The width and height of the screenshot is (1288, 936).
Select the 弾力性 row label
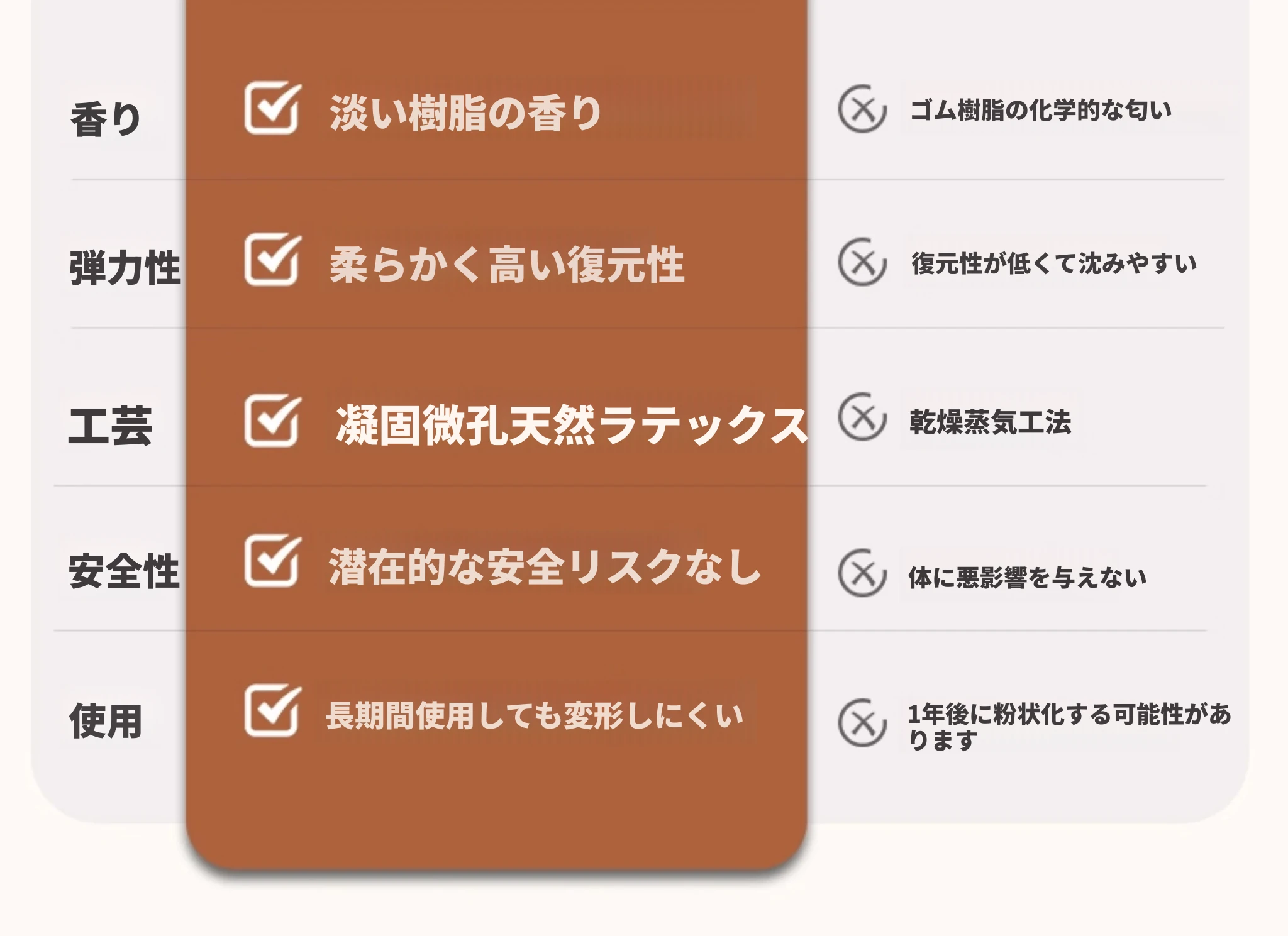[125, 268]
